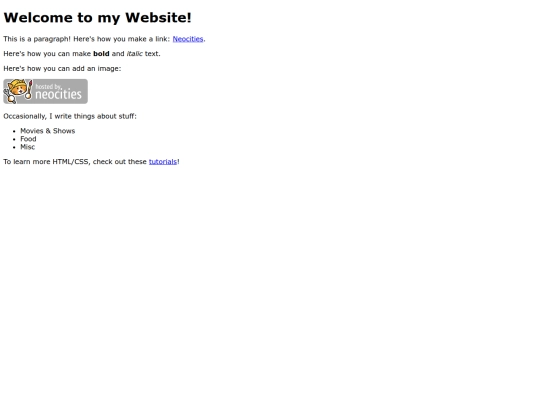The height and width of the screenshot is (405, 540).
Task: Click the bullet next to Misc
Action: coord(14,147)
